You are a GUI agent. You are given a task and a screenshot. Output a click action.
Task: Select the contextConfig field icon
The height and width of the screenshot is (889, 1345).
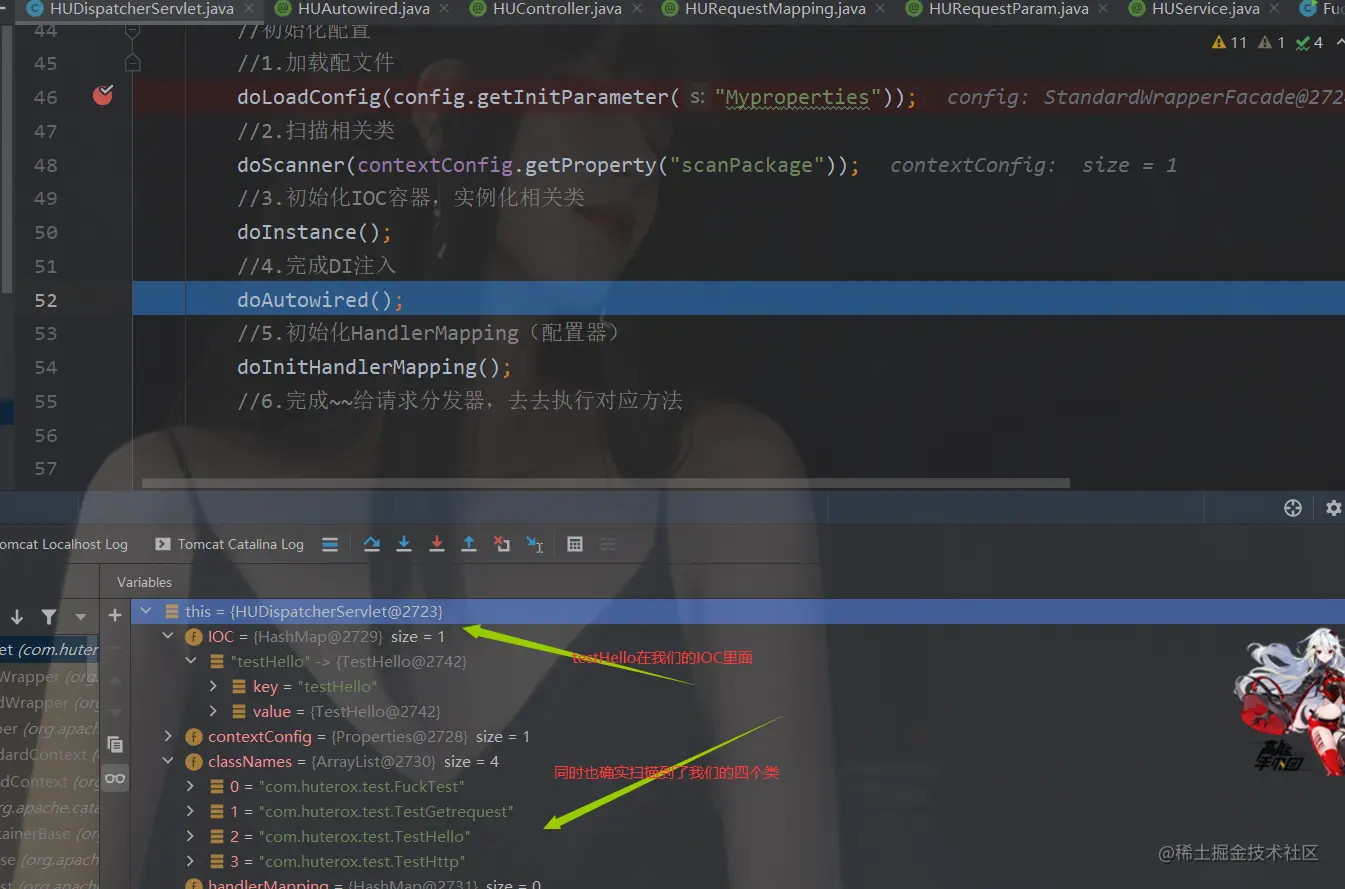(x=194, y=736)
